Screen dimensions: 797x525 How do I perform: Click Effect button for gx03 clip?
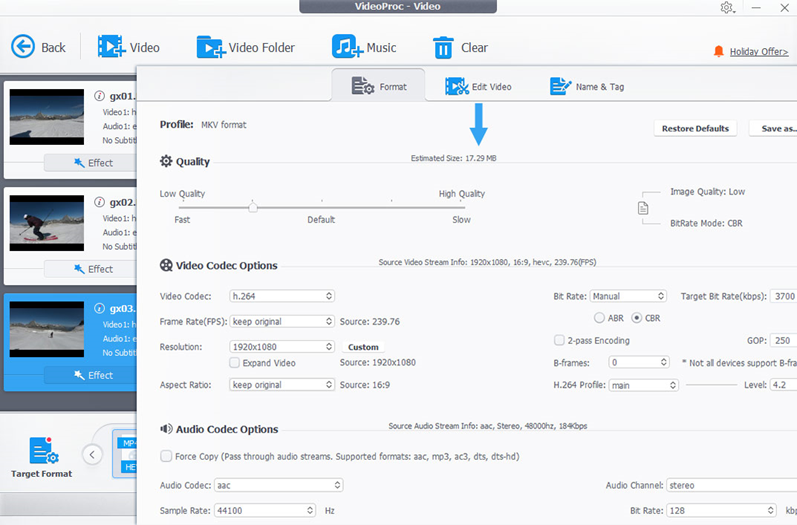click(90, 375)
